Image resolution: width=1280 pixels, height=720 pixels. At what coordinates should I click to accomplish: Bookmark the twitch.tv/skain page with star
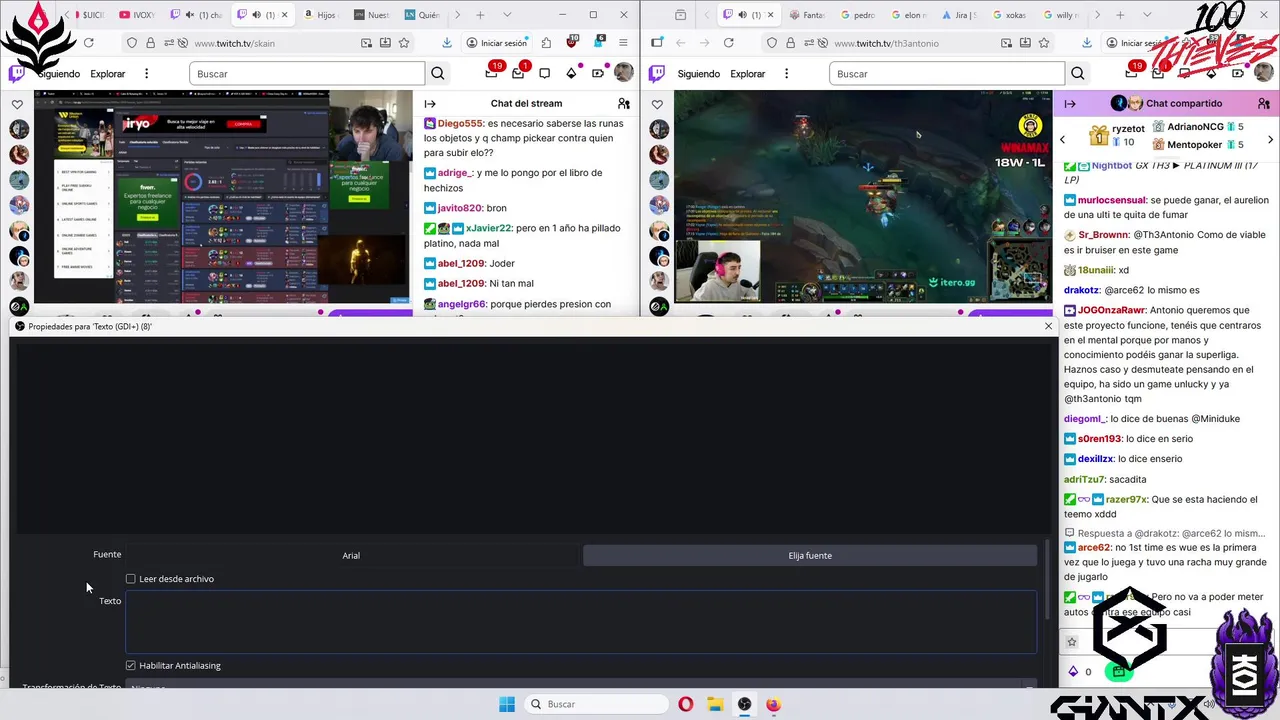coord(404,43)
